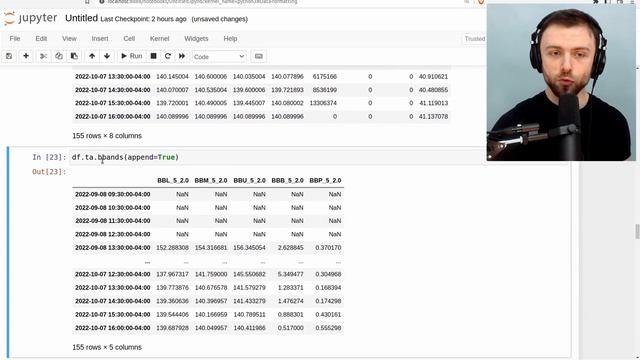
Task: Click the BBL_5_2.0 column header
Action: coord(173,180)
